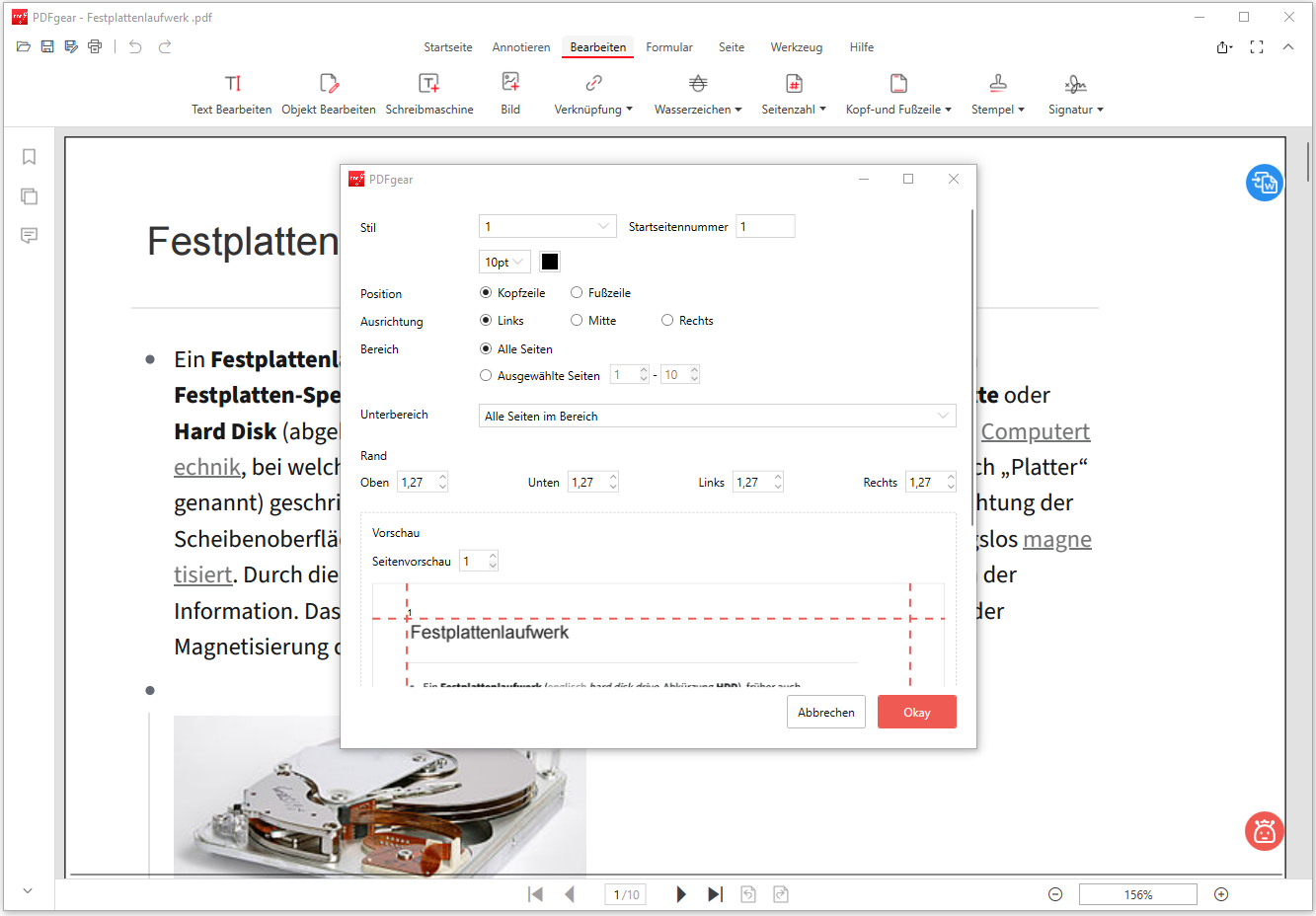Open the Stil dropdown
1316x916 pixels.
[x=547, y=226]
